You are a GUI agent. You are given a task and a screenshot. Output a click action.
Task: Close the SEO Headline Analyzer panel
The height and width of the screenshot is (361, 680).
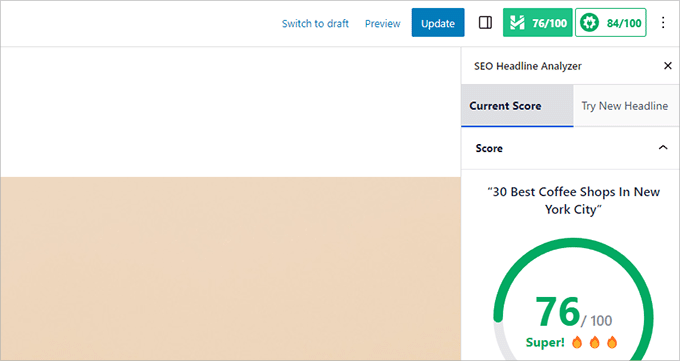(x=668, y=66)
